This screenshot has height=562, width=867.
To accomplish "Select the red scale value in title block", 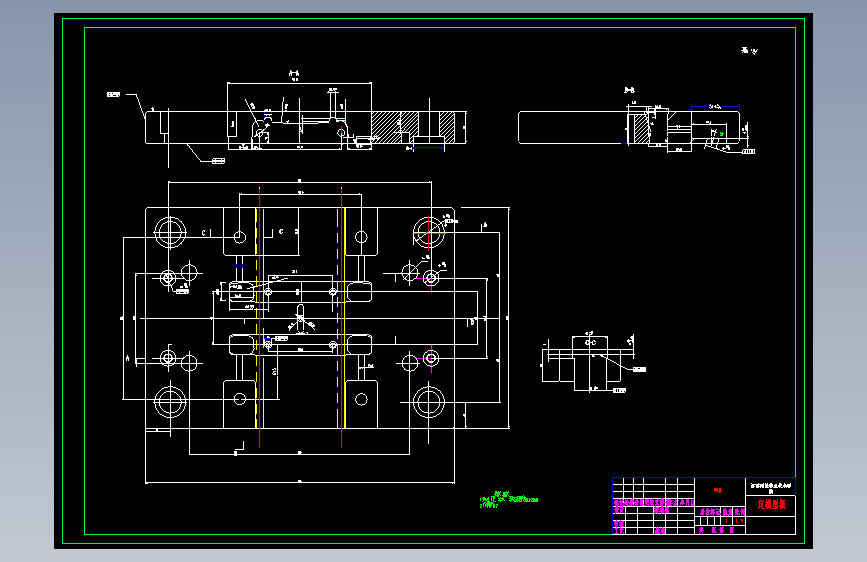I will [x=739, y=521].
